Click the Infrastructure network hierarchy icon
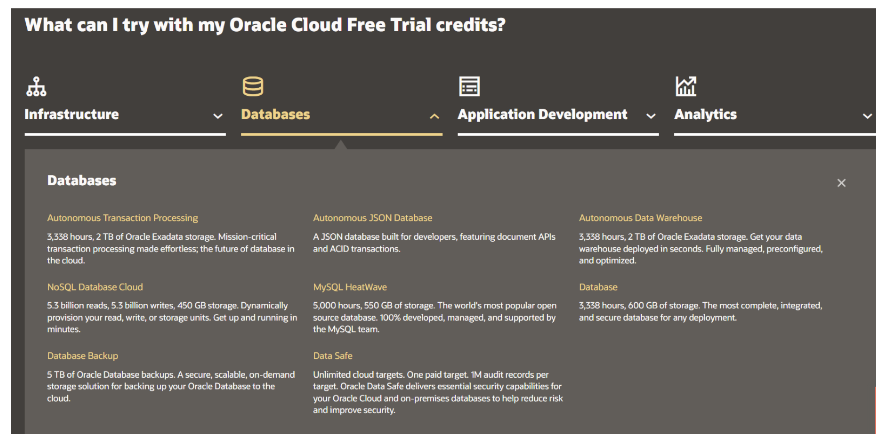This screenshot has width=885, height=444. click(36, 86)
